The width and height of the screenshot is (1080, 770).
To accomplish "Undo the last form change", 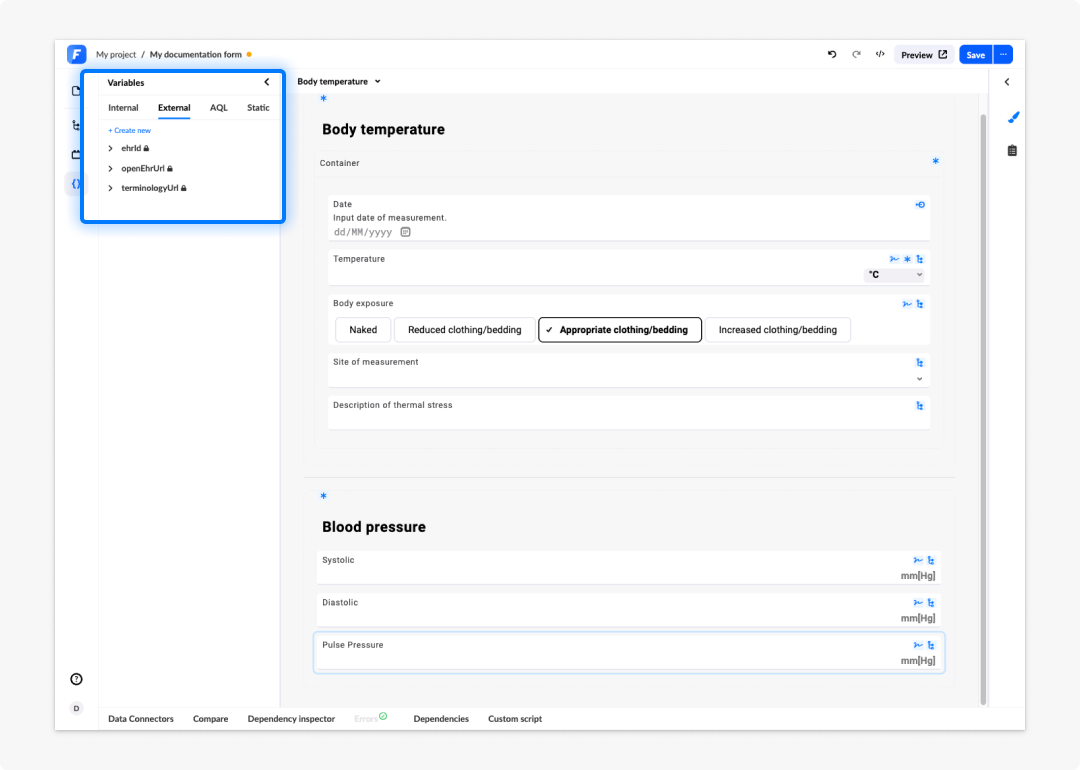I will click(832, 54).
